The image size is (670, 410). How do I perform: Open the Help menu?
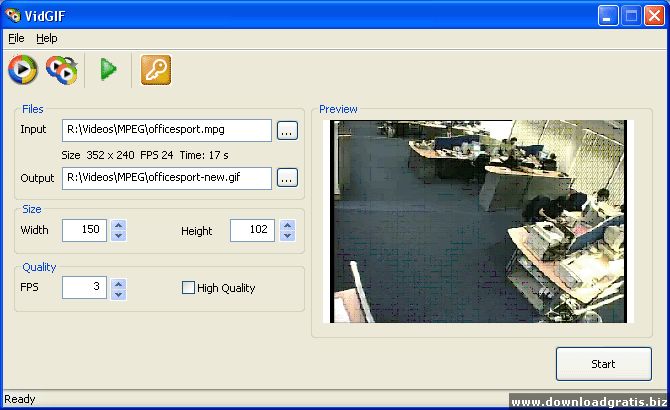47,38
